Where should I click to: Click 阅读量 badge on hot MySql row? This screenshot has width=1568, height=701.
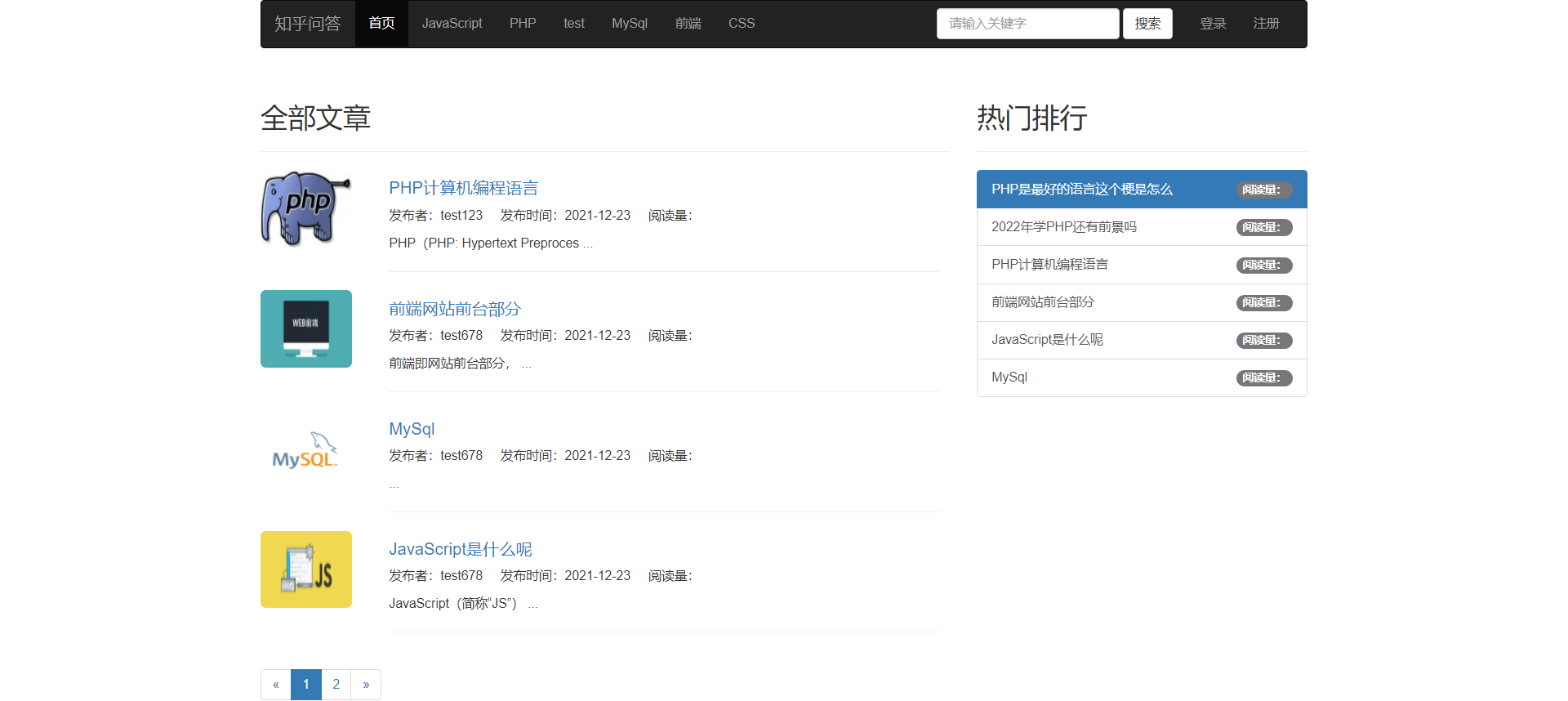coord(1264,377)
